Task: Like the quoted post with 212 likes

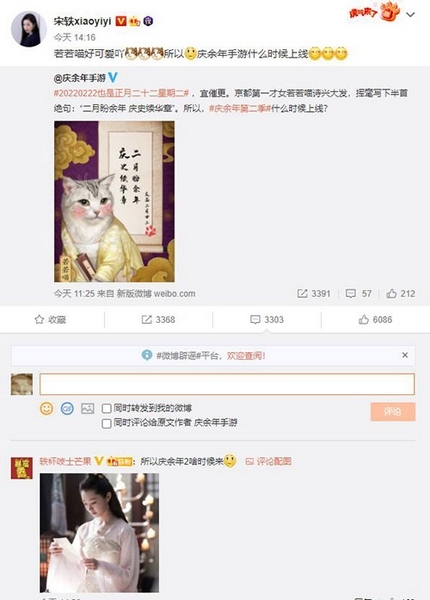Action: [x=401, y=293]
